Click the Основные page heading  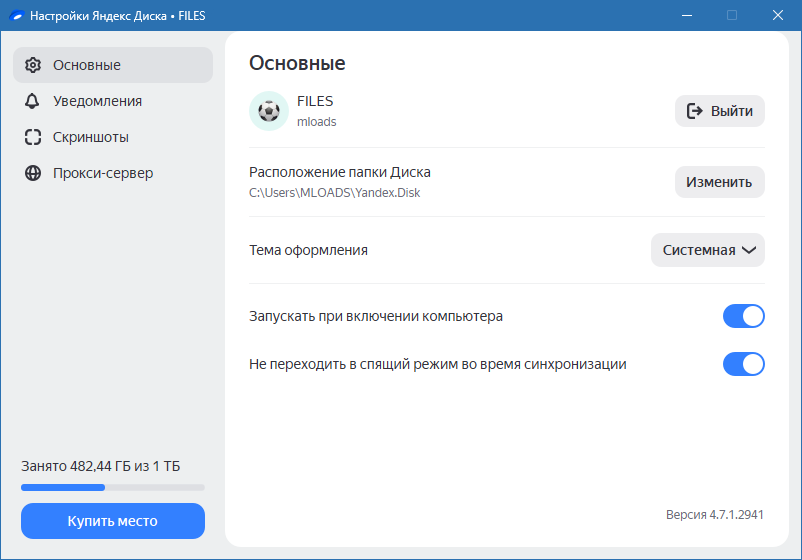(297, 63)
